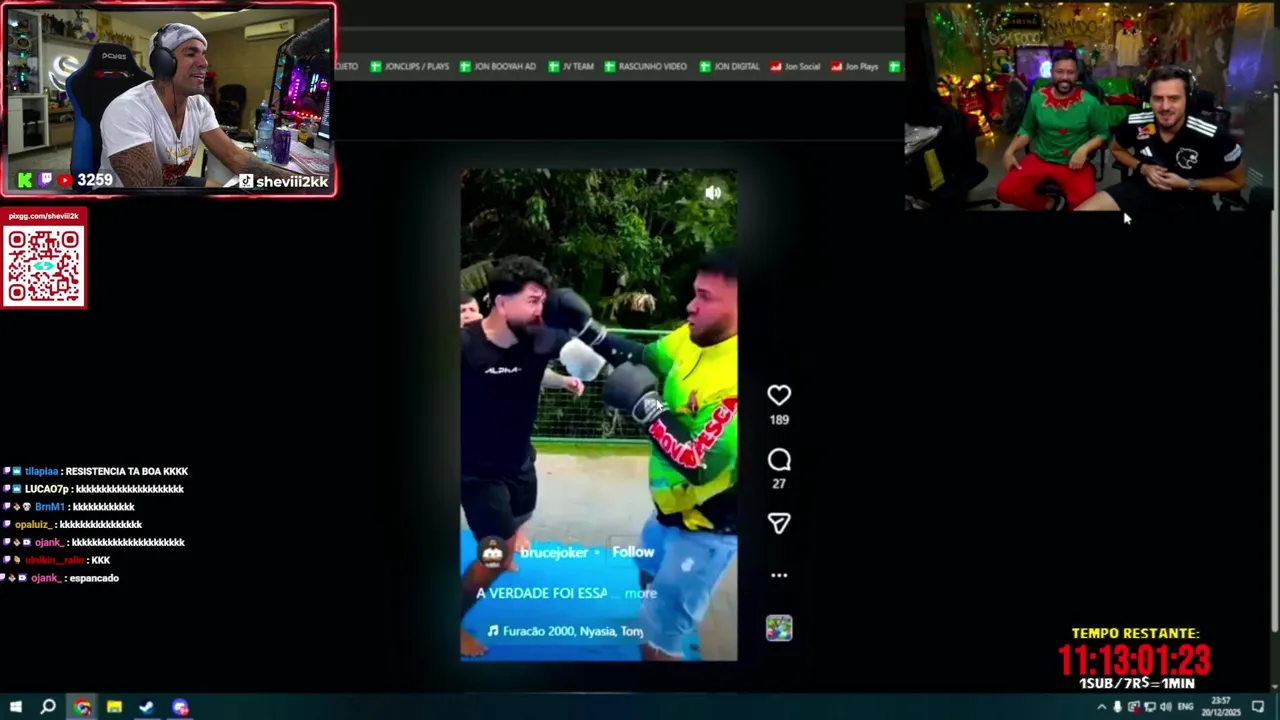Open the Jon Social bookmark
This screenshot has width=1280, height=720.
point(795,66)
